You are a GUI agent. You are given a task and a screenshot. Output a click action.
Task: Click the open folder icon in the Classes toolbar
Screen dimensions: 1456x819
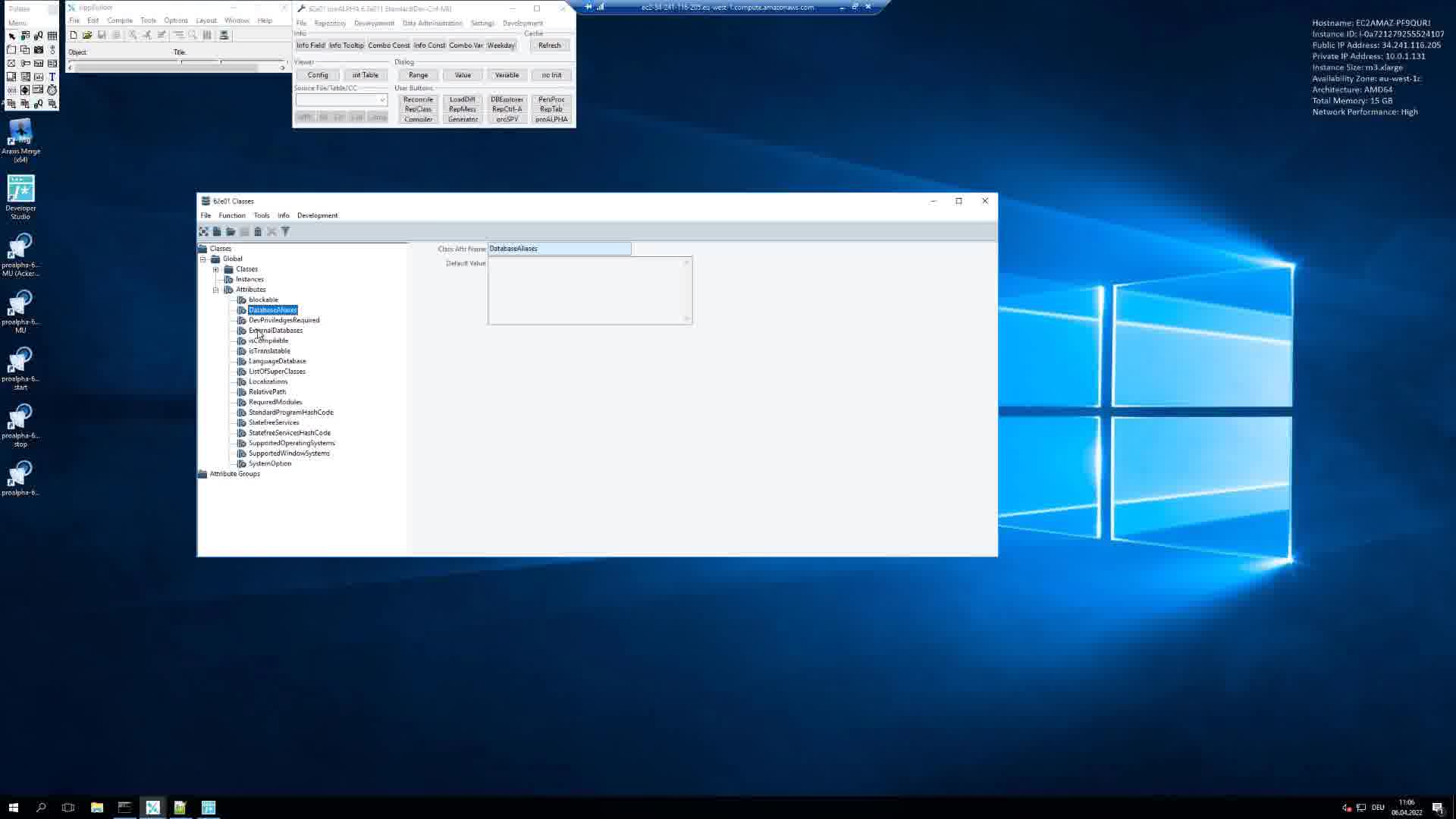tap(231, 231)
